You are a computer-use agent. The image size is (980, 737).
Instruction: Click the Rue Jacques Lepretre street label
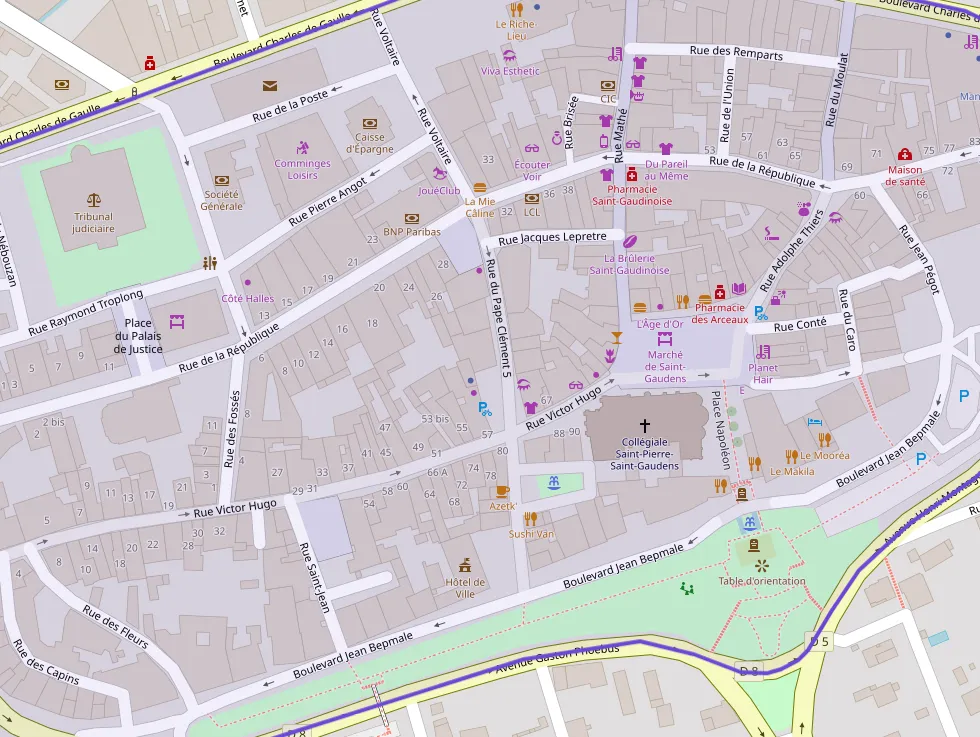[552, 237]
